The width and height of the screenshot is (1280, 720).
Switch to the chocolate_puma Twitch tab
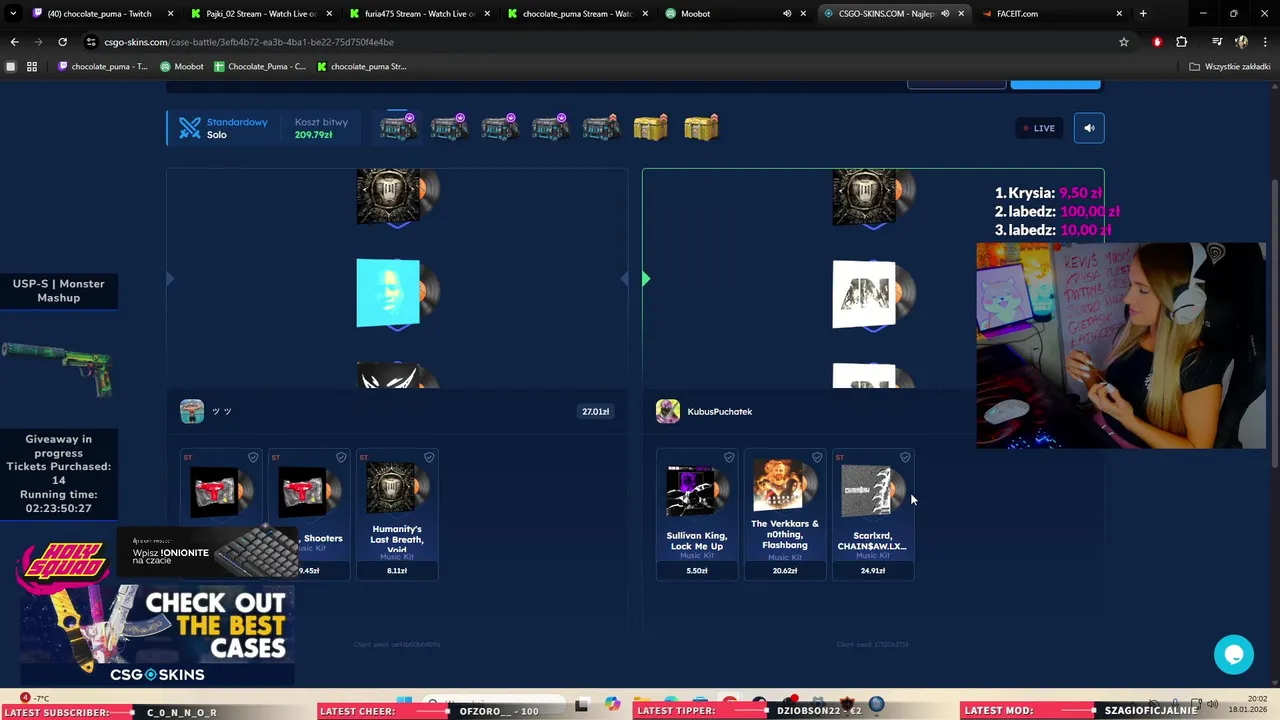tap(100, 14)
